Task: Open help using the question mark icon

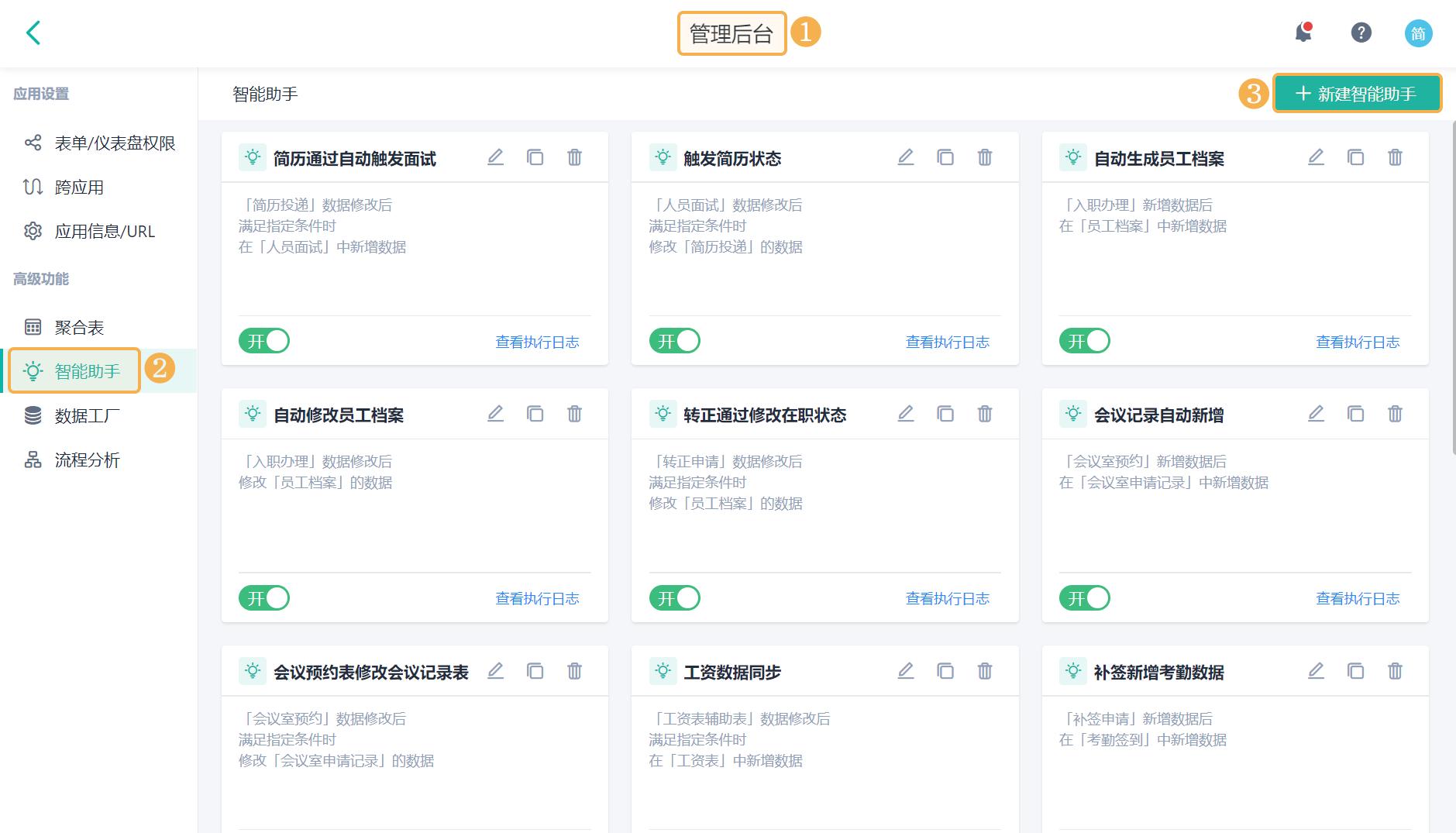Action: [1361, 33]
